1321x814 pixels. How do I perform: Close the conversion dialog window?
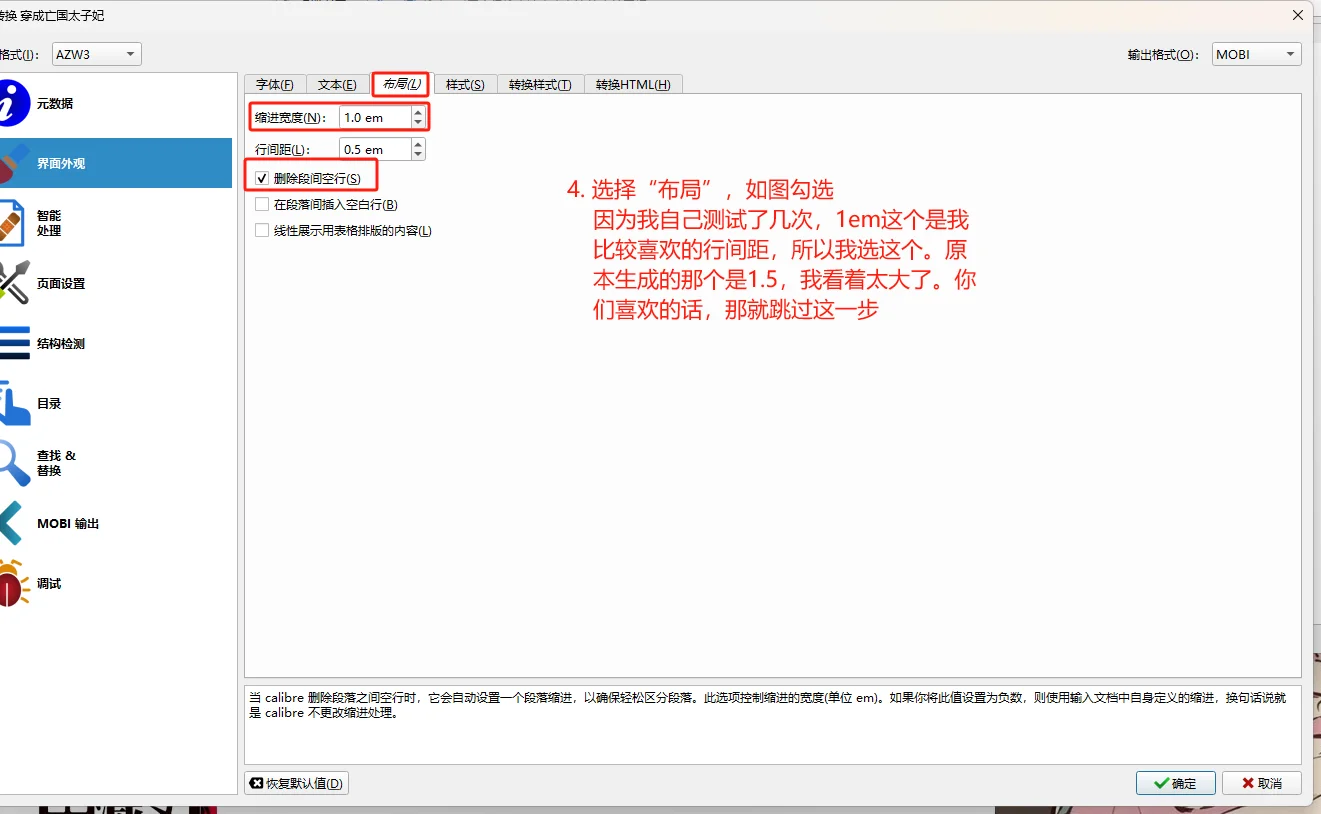click(x=1298, y=14)
